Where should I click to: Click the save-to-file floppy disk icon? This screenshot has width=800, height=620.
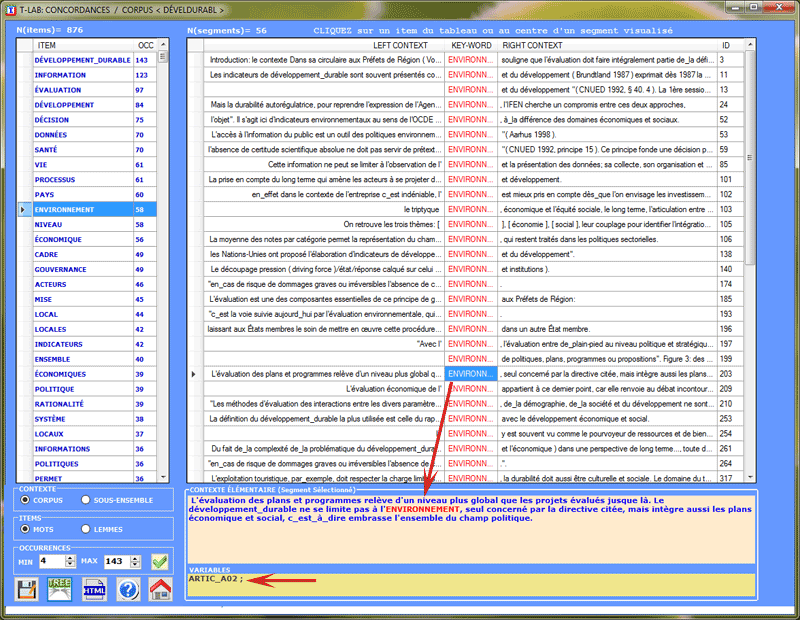click(27, 589)
